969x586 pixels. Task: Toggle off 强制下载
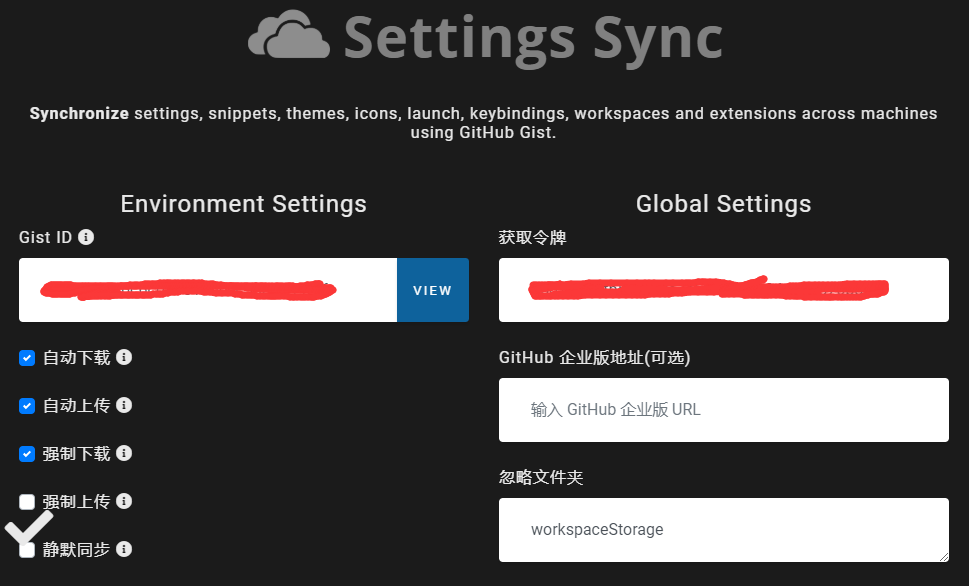point(26,453)
